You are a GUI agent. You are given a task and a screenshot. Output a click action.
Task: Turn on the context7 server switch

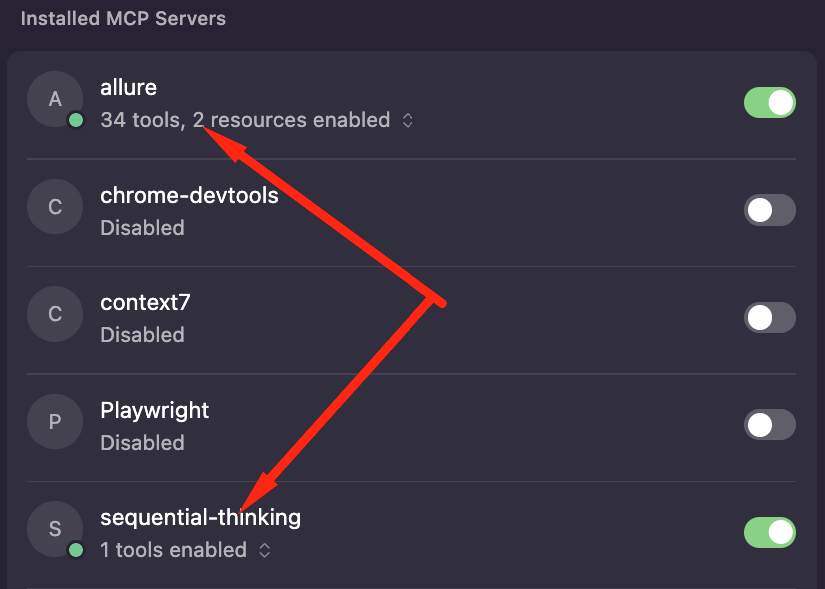point(769,318)
